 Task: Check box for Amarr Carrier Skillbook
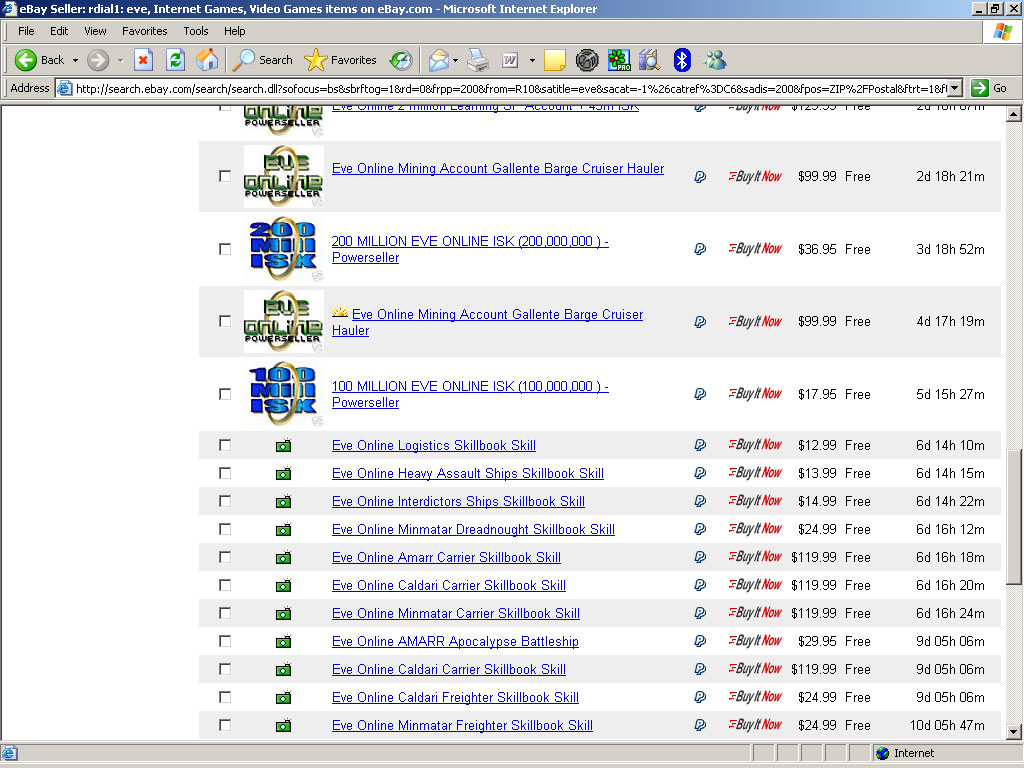pos(225,557)
